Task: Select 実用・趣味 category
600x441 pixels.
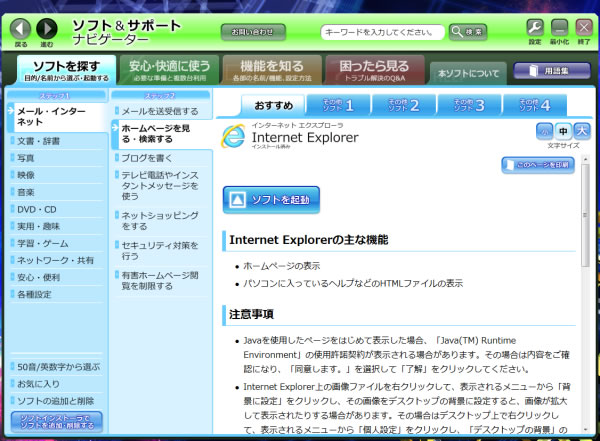Action: click(57, 226)
